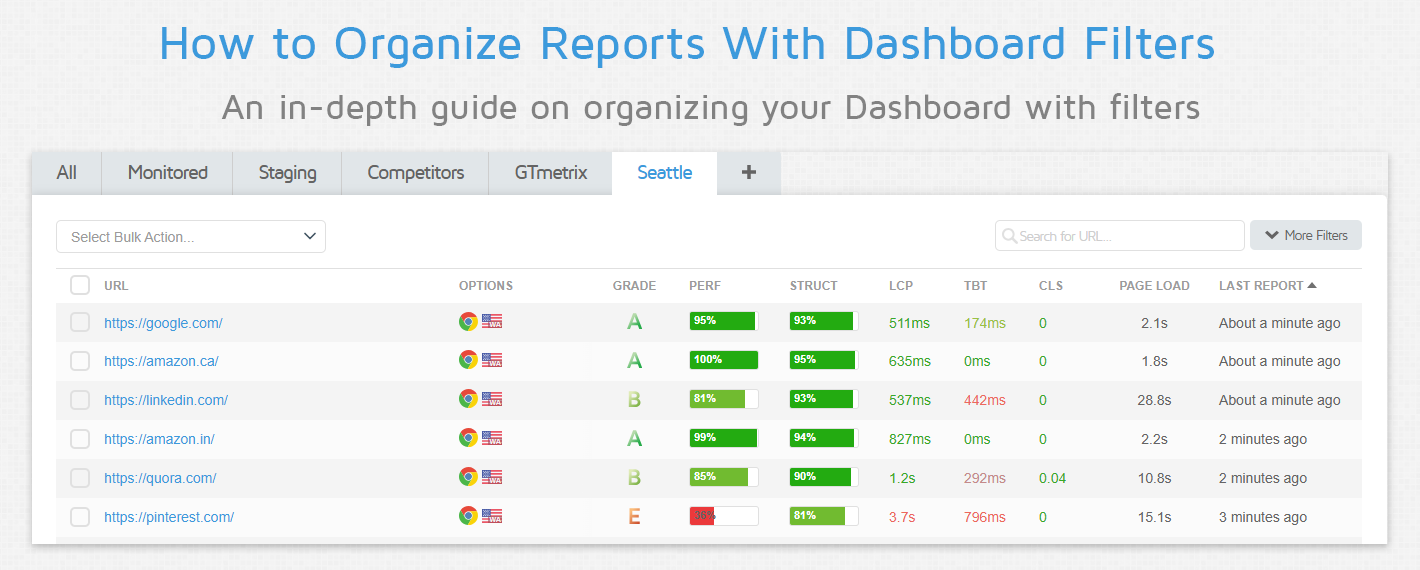The height and width of the screenshot is (570, 1420).
Task: Click the magnifier icon in the URL search box
Action: [x=1010, y=236]
